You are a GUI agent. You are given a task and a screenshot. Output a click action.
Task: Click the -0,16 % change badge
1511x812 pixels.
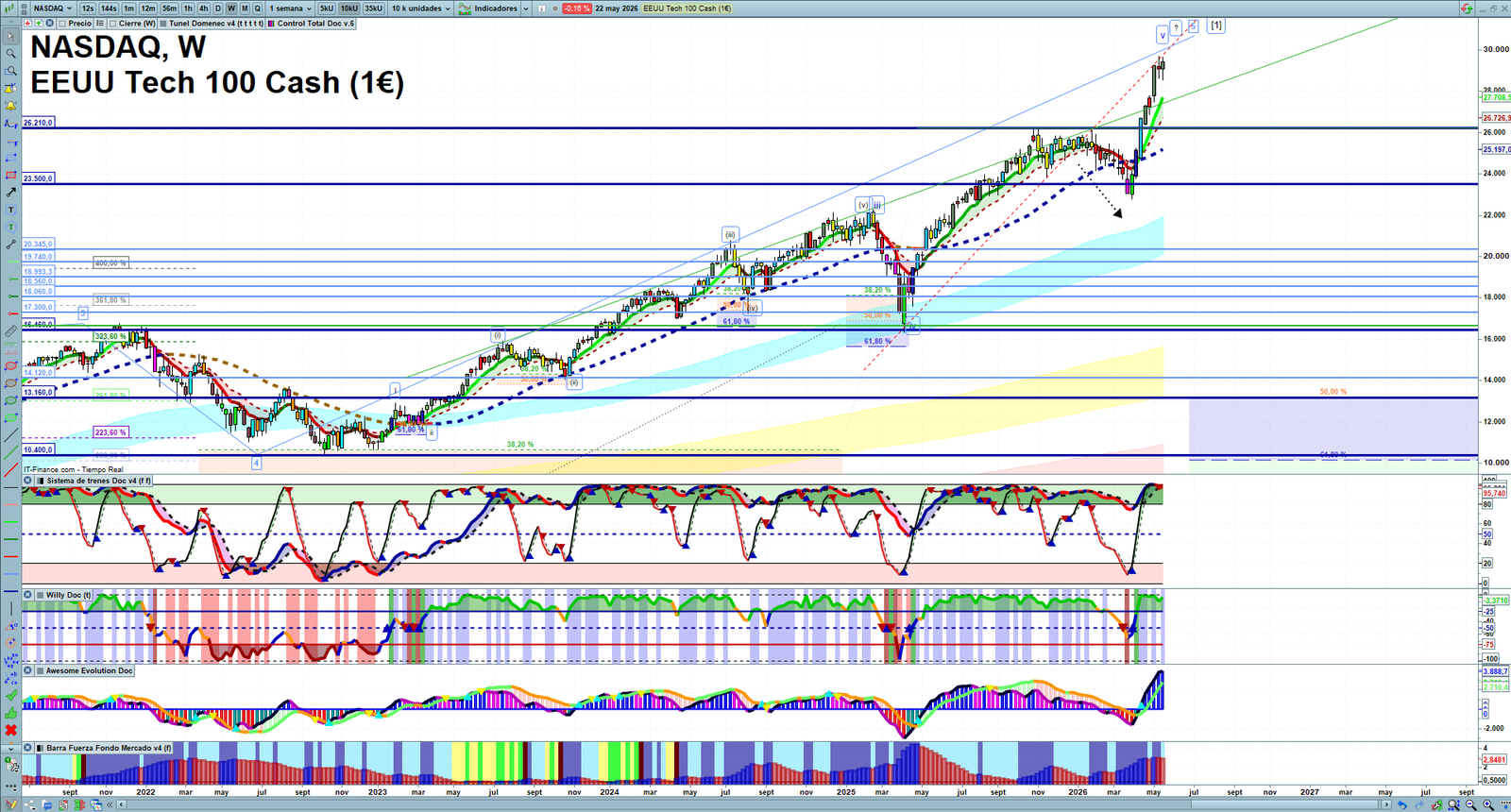point(577,8)
